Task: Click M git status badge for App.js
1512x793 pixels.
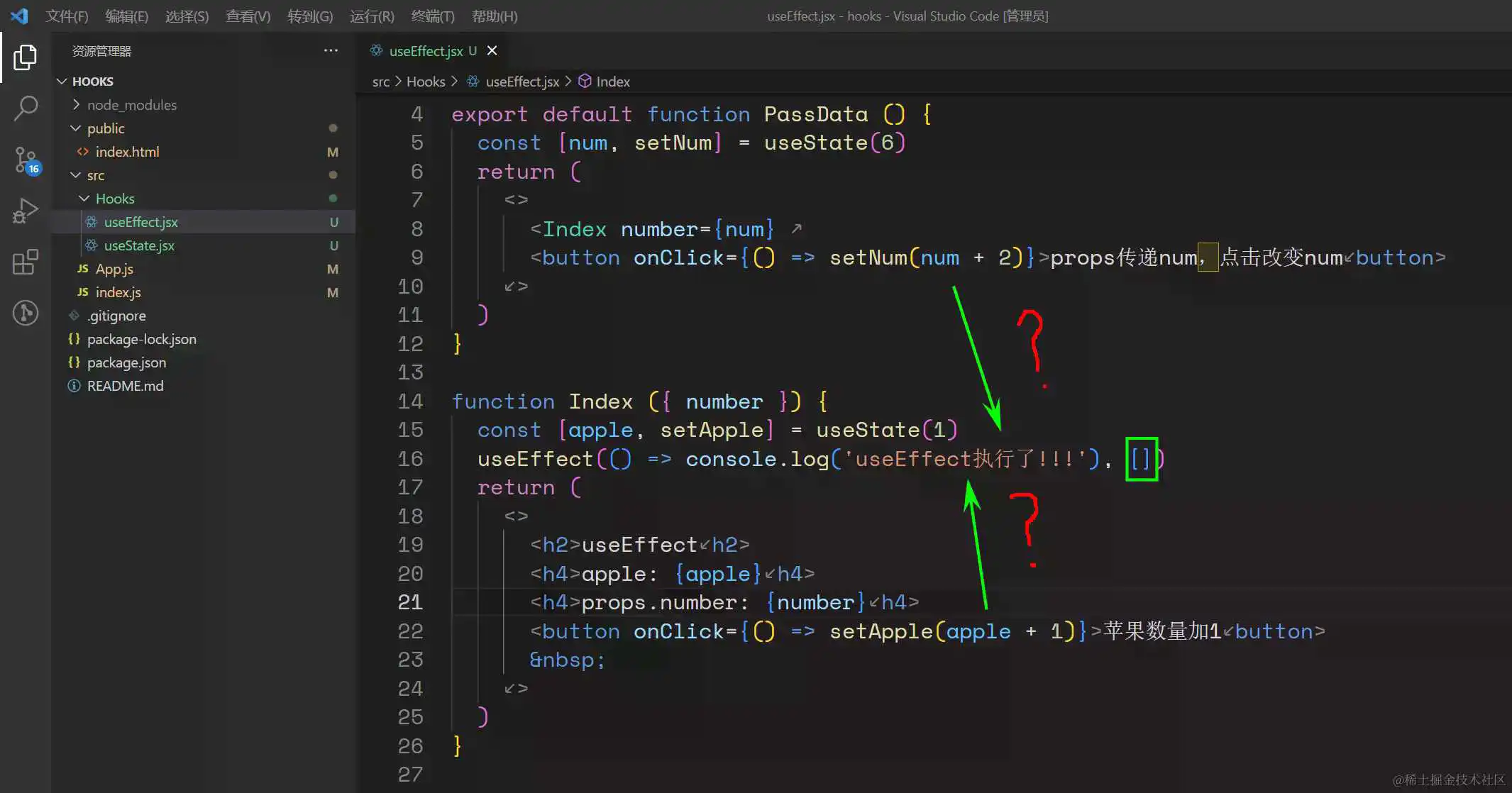Action: 333,269
